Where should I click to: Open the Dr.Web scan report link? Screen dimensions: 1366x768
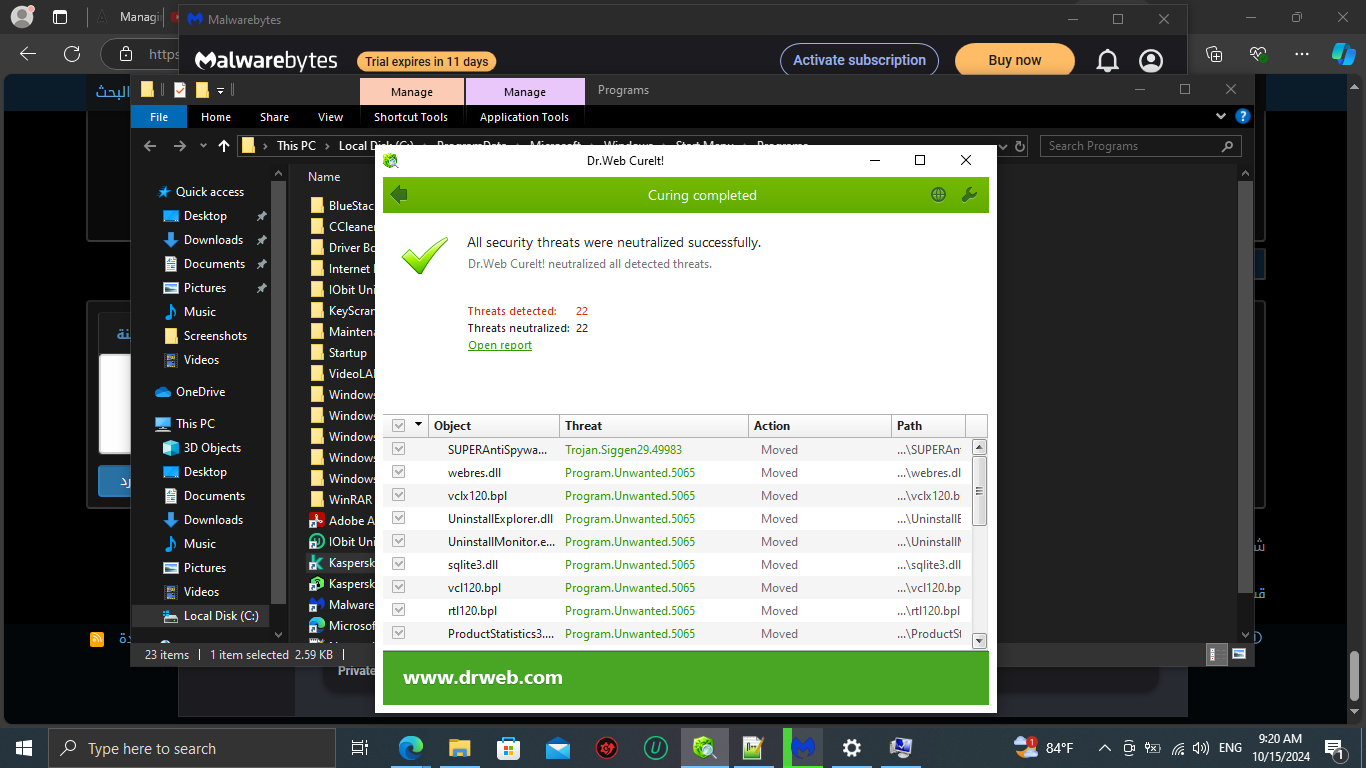(x=500, y=345)
